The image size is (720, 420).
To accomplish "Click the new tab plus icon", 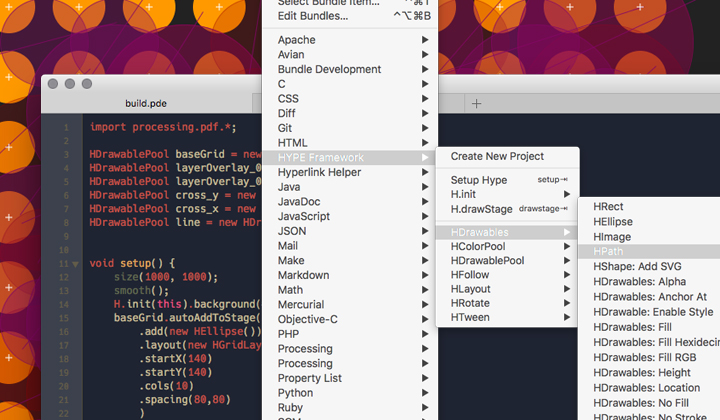I will [477, 103].
